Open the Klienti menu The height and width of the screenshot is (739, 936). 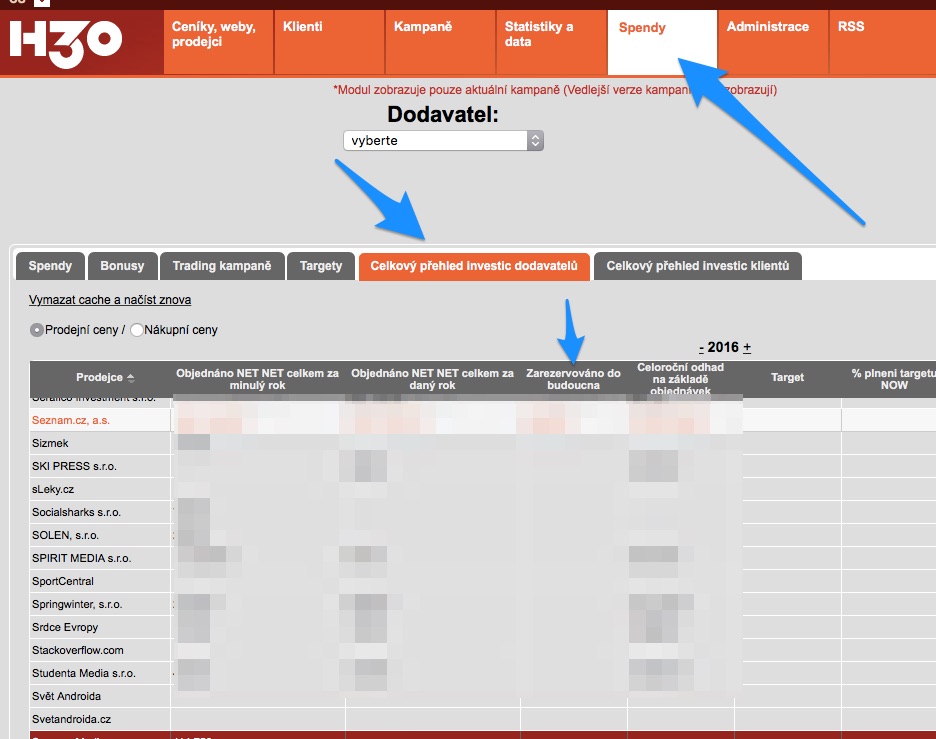[303, 27]
